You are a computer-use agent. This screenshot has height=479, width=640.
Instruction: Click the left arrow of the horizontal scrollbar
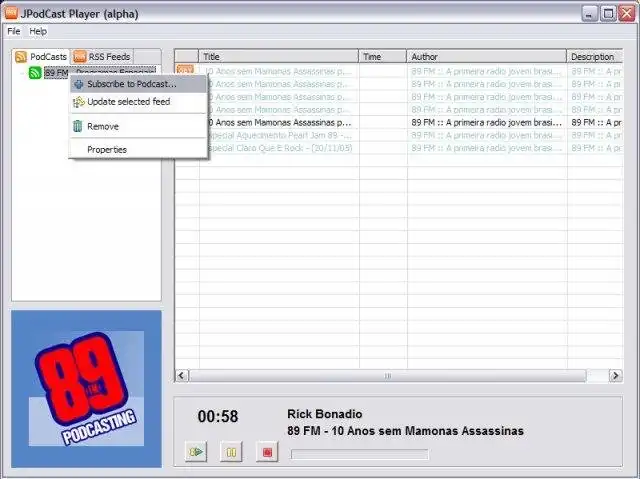coord(182,375)
